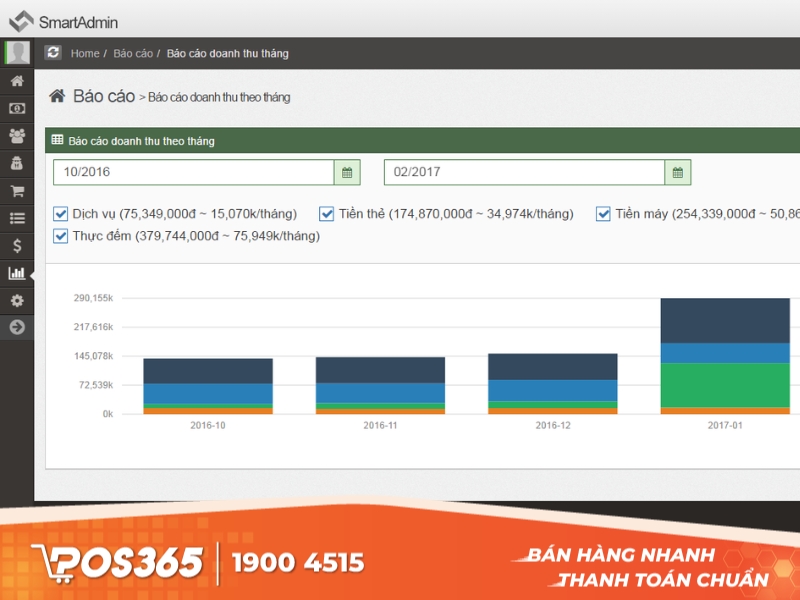Open the money bill sidebar icon
The width and height of the screenshot is (800, 600).
tap(17, 108)
